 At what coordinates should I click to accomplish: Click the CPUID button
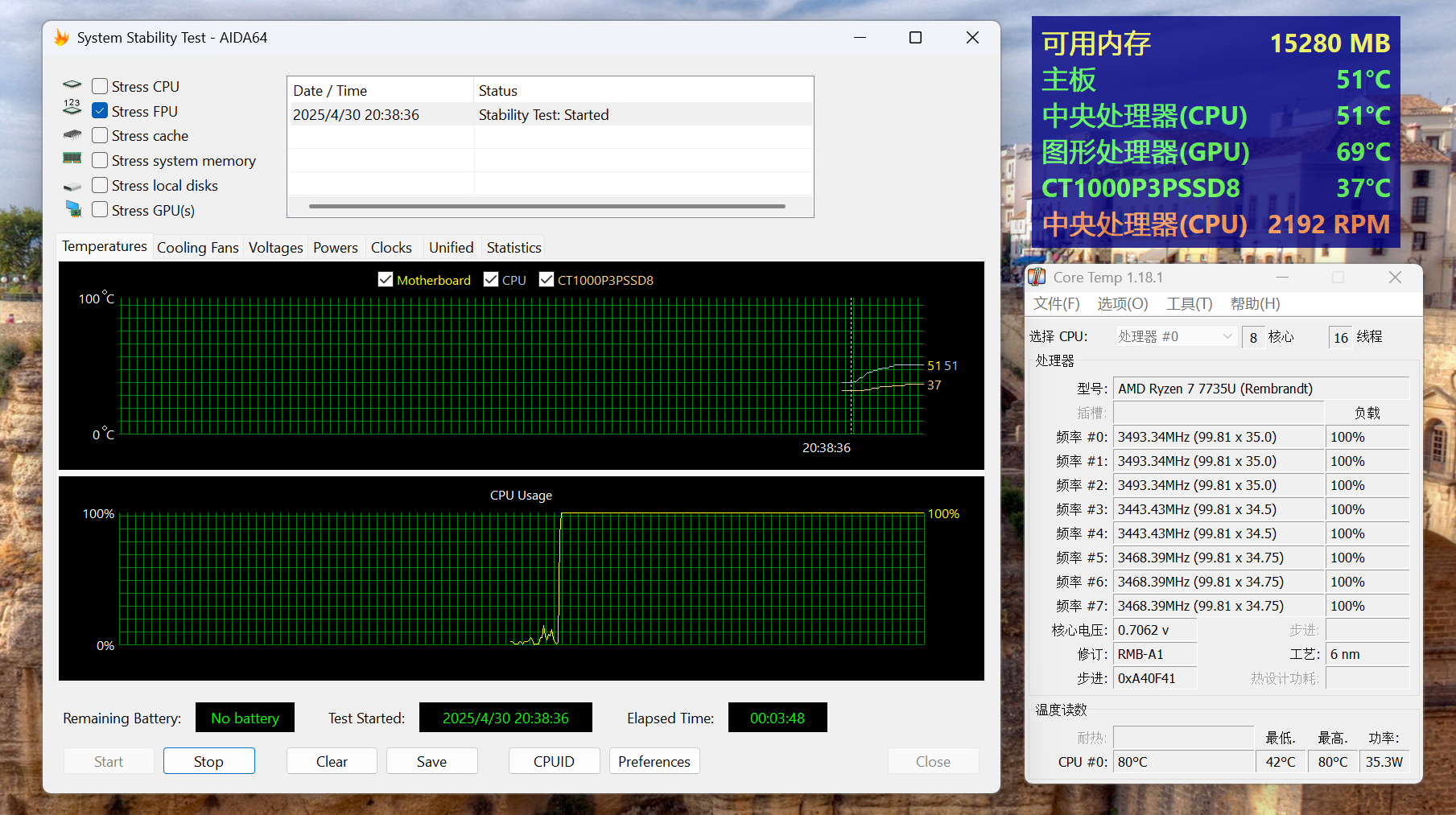coord(554,761)
